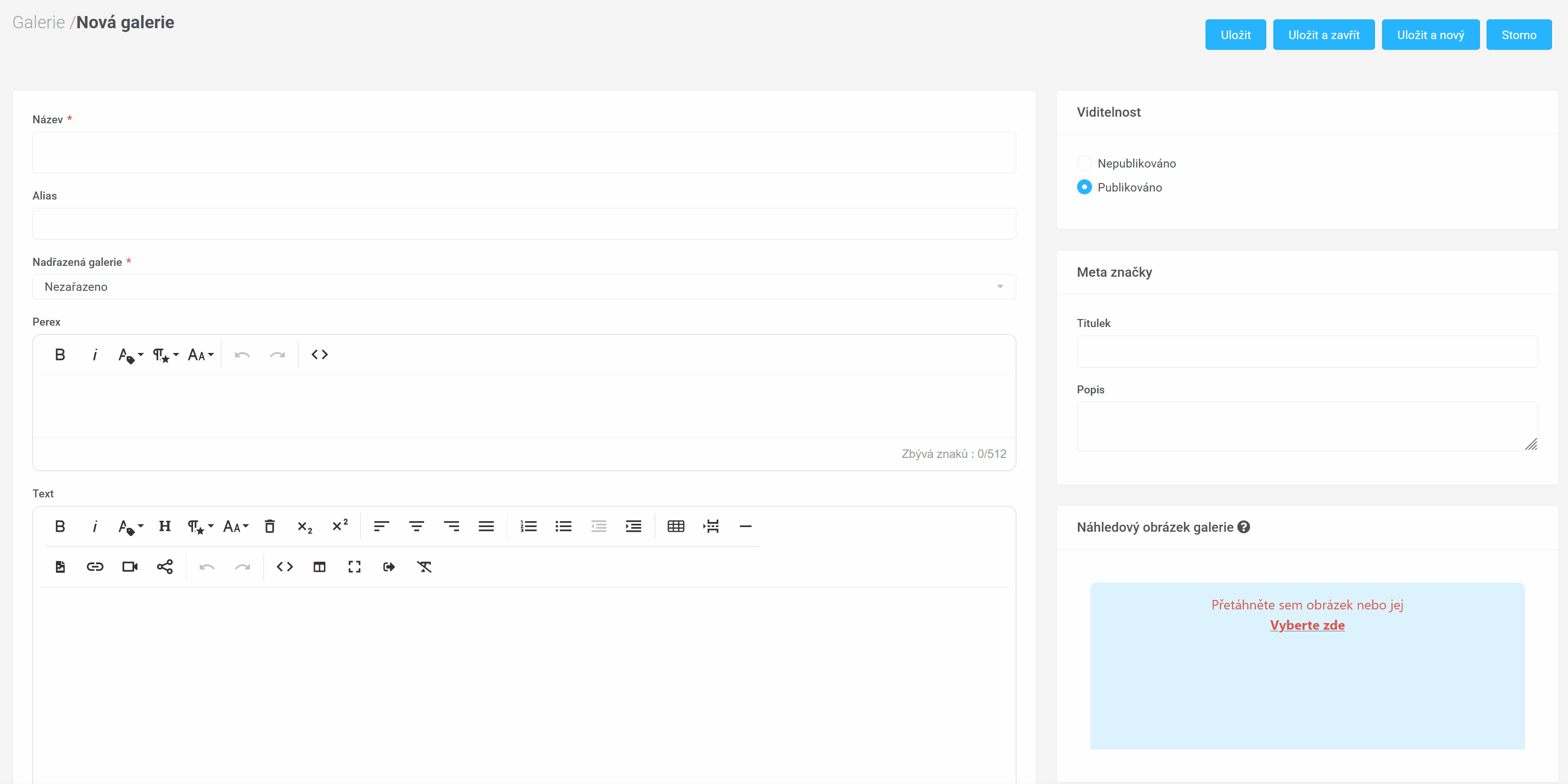This screenshot has height=784, width=1568.
Task: Open code view in Perex editor
Action: pos(320,355)
